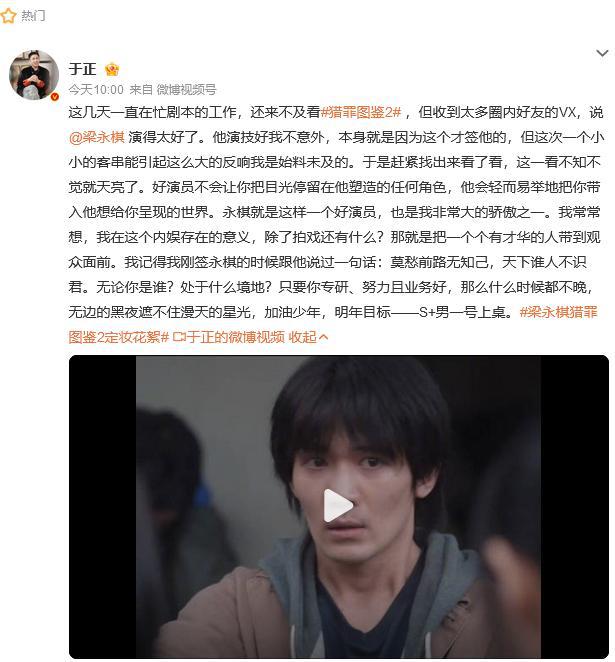Click the crown membership icon next to 于正
Viewport: 615px width, 662px height.
[x=112, y=69]
